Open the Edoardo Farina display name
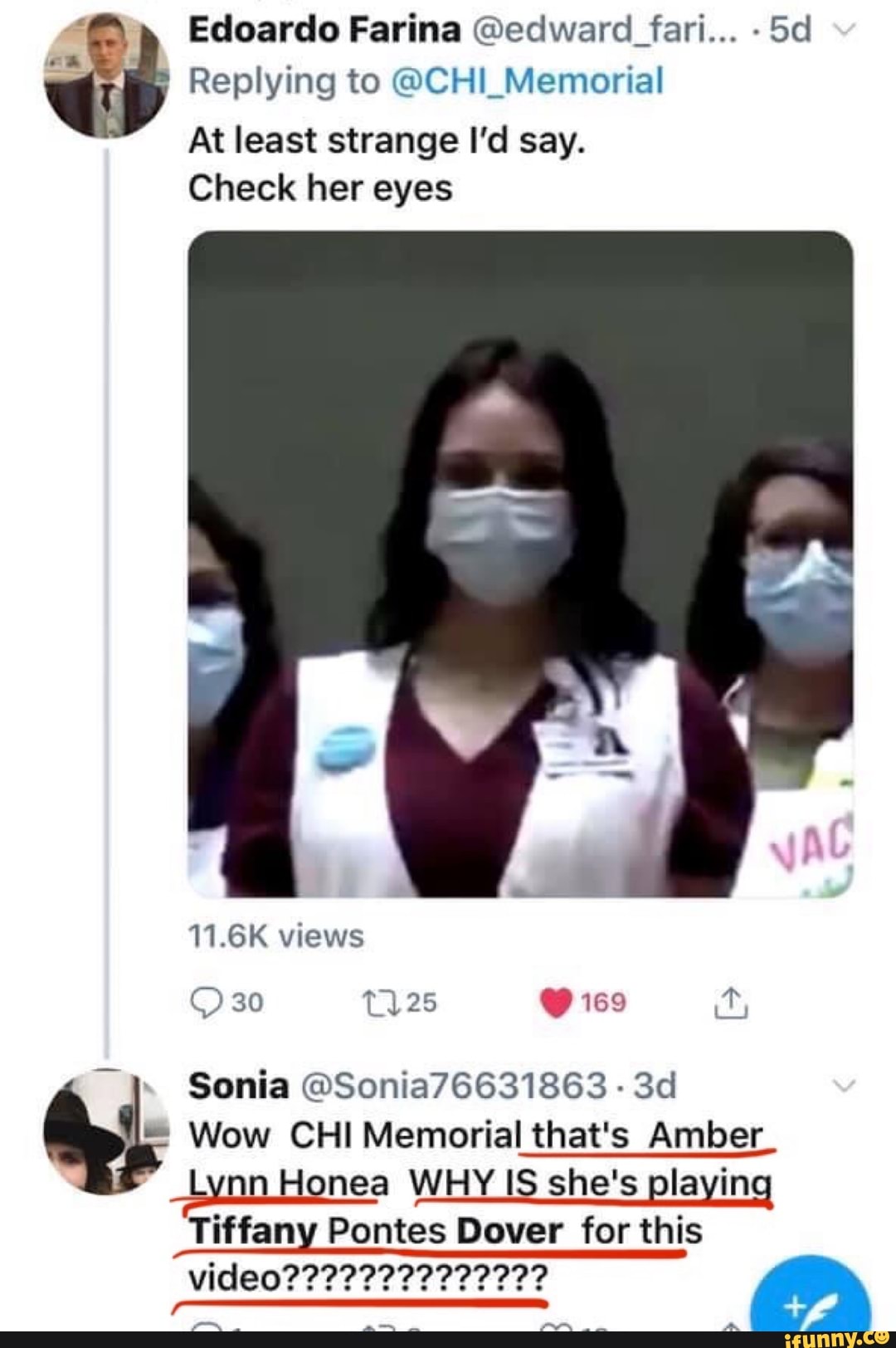The image size is (896, 1348). click(x=324, y=31)
